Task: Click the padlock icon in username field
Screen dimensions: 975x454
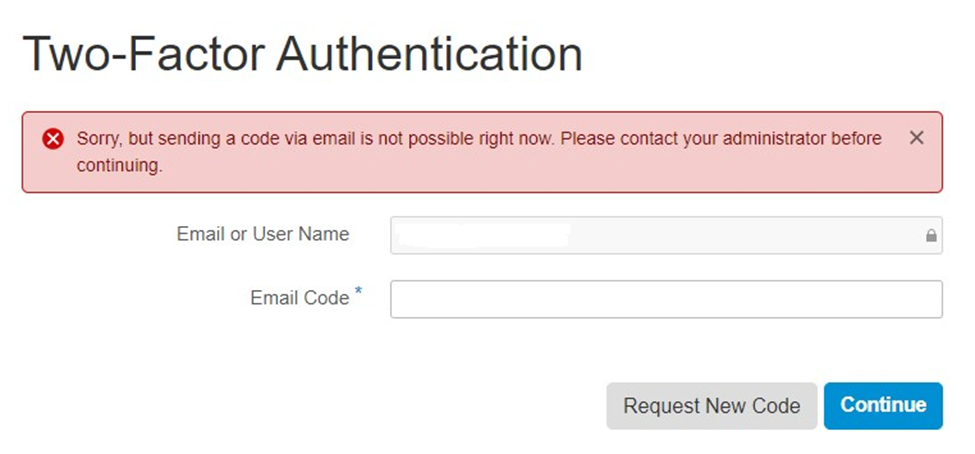Action: coord(931,236)
